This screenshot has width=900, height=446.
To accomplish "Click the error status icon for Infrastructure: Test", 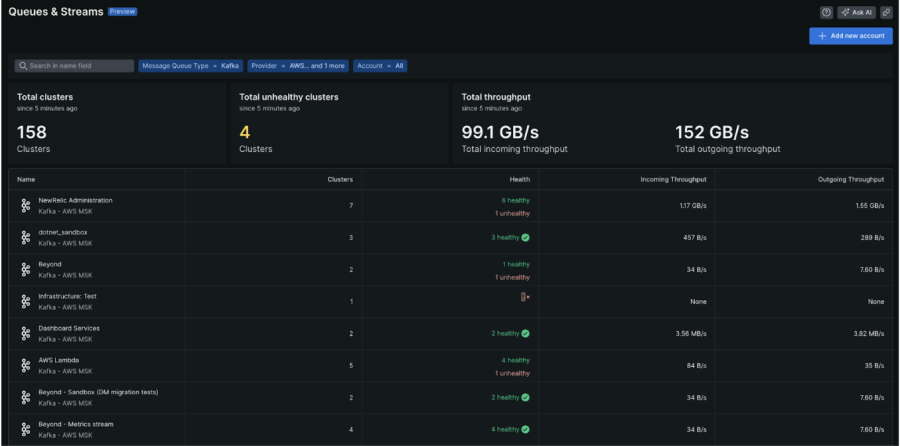I will (524, 297).
